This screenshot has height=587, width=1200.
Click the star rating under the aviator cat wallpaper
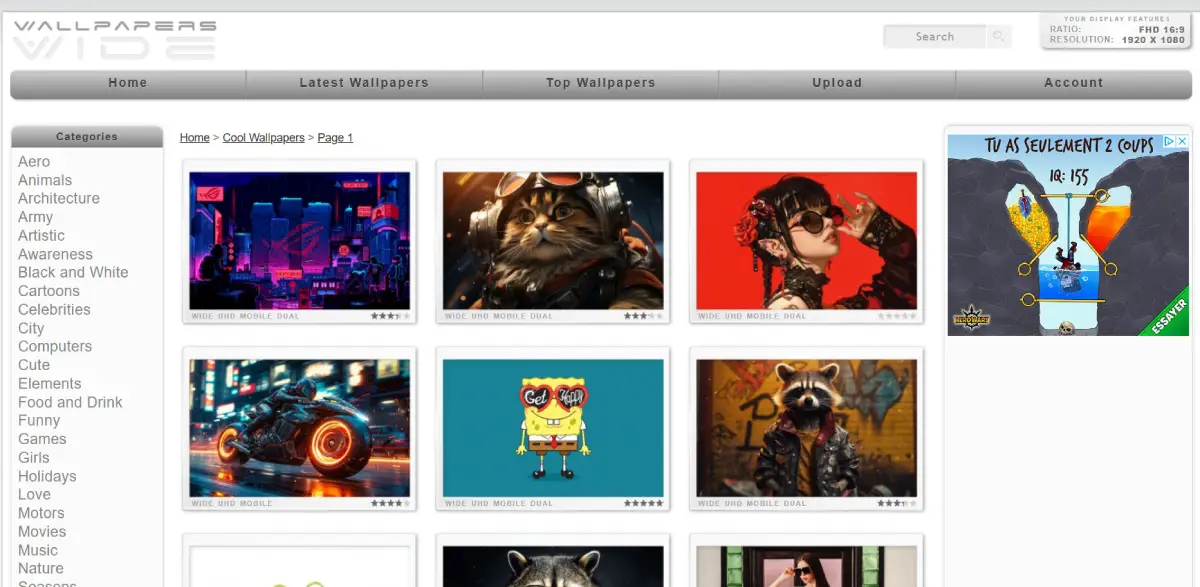pos(643,316)
